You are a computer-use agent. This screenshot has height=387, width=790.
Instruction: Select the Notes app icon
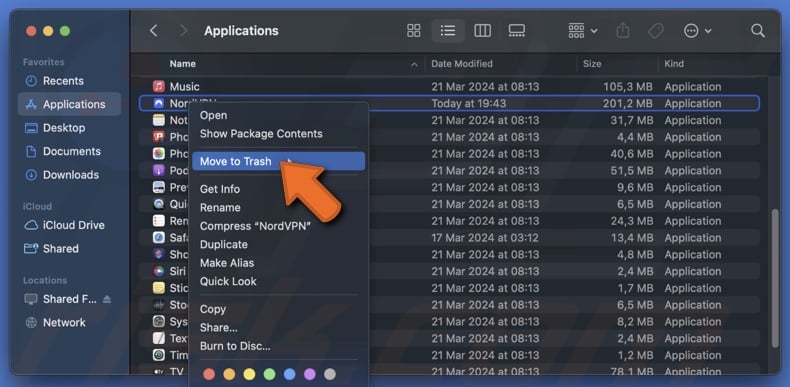point(159,120)
